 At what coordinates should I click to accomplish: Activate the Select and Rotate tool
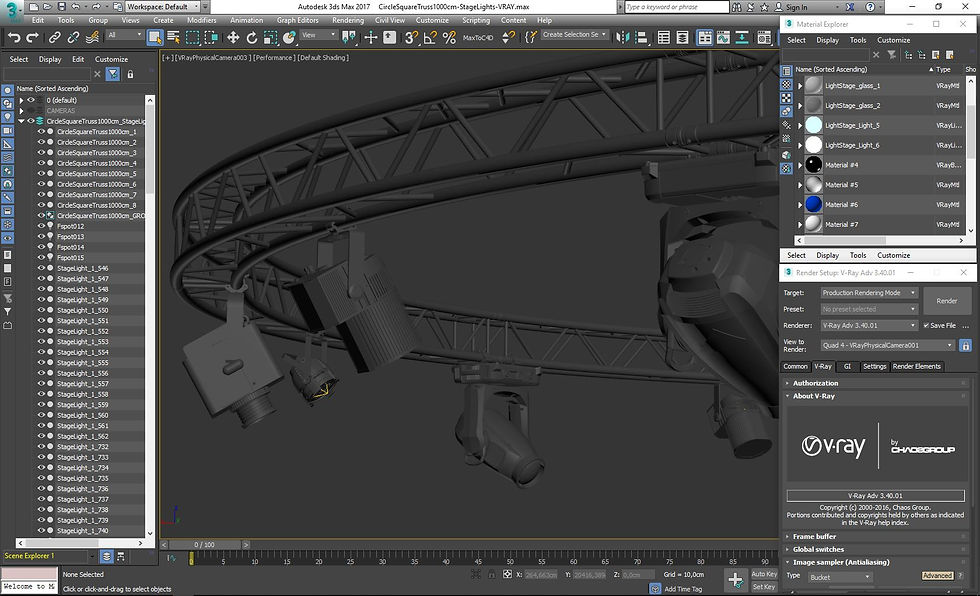pyautogui.click(x=251, y=37)
